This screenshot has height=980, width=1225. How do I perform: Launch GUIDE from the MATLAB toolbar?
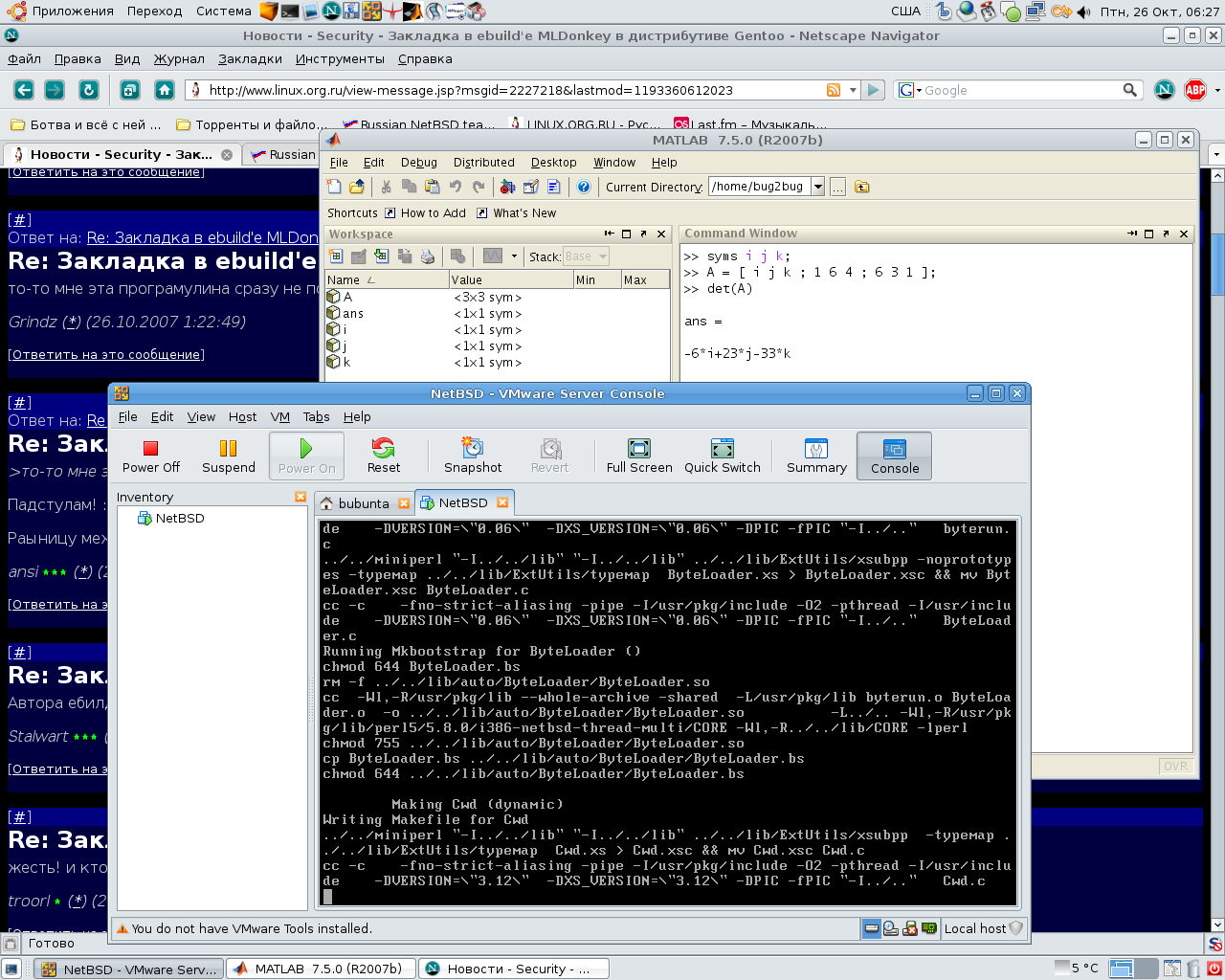click(x=531, y=187)
